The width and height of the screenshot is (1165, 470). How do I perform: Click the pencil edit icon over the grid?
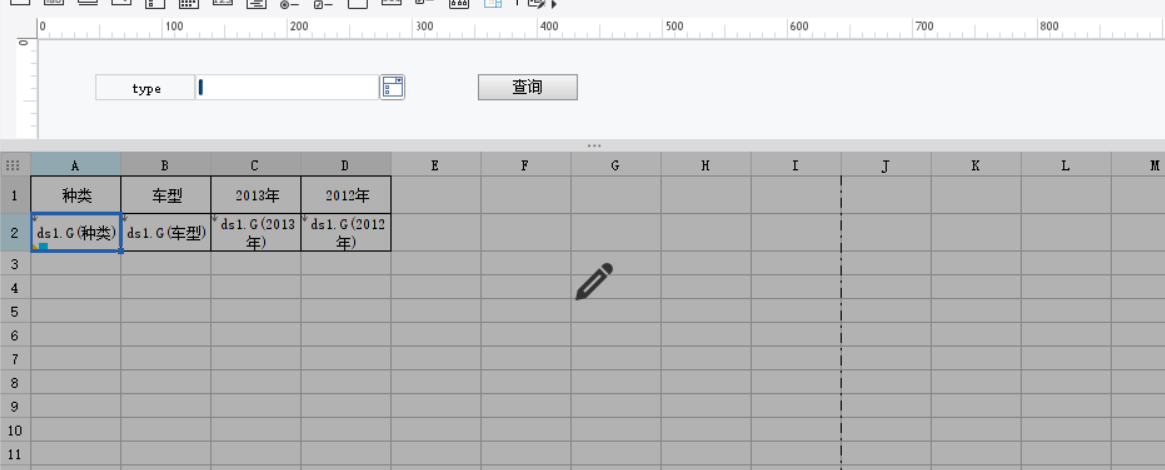[x=594, y=282]
